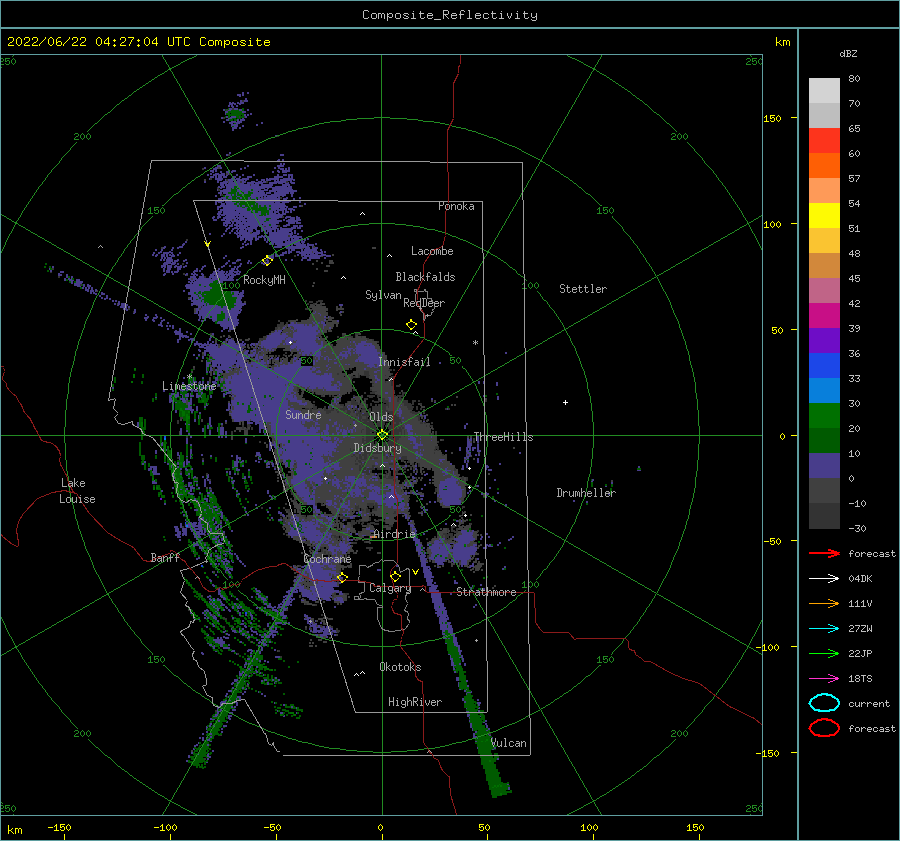The width and height of the screenshot is (900, 841).
Task: Click the Innisfail label
Action: (x=404, y=362)
